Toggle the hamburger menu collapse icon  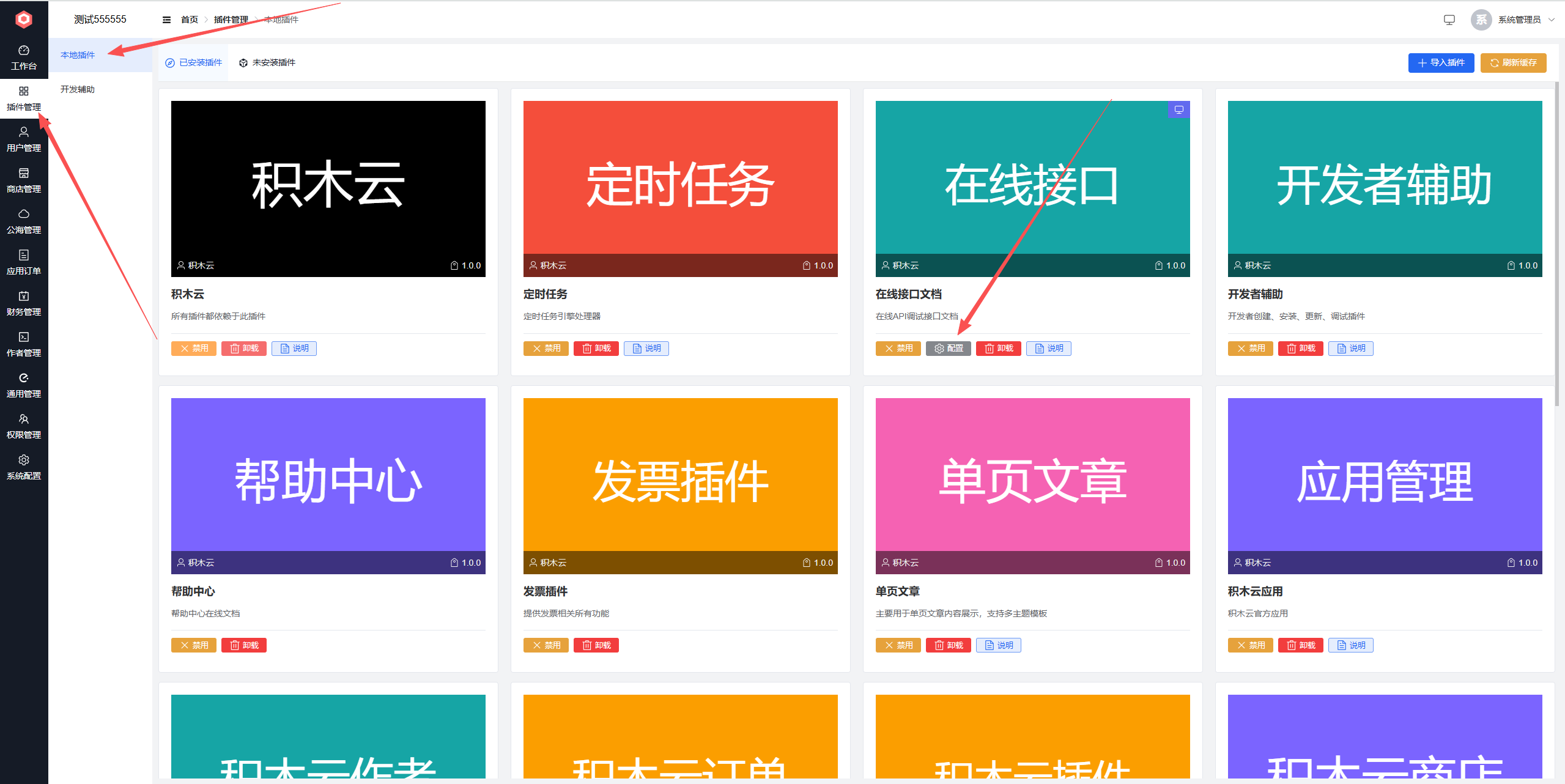tap(166, 20)
